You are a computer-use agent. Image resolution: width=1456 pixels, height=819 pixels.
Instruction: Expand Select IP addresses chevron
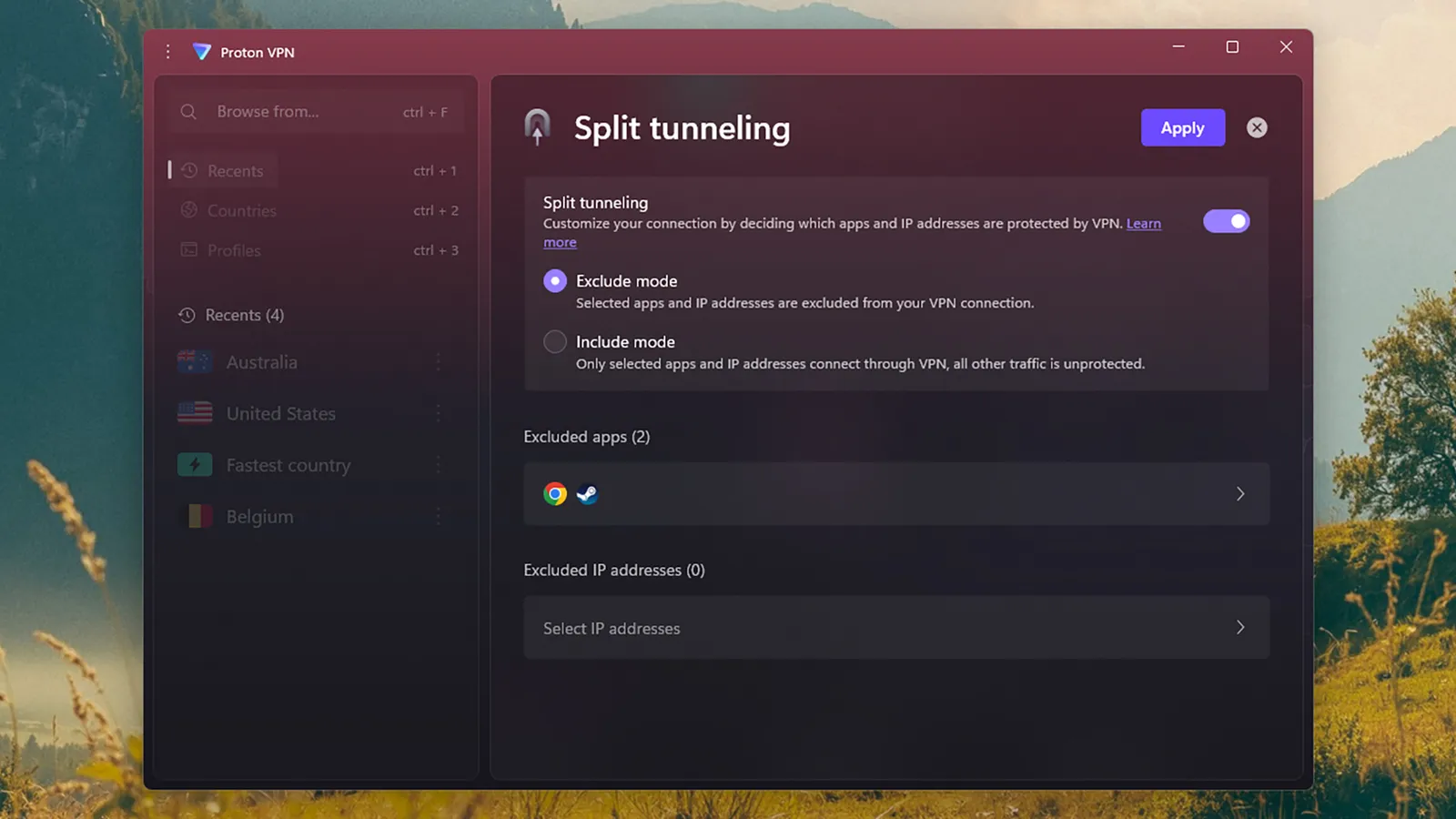(x=1240, y=627)
